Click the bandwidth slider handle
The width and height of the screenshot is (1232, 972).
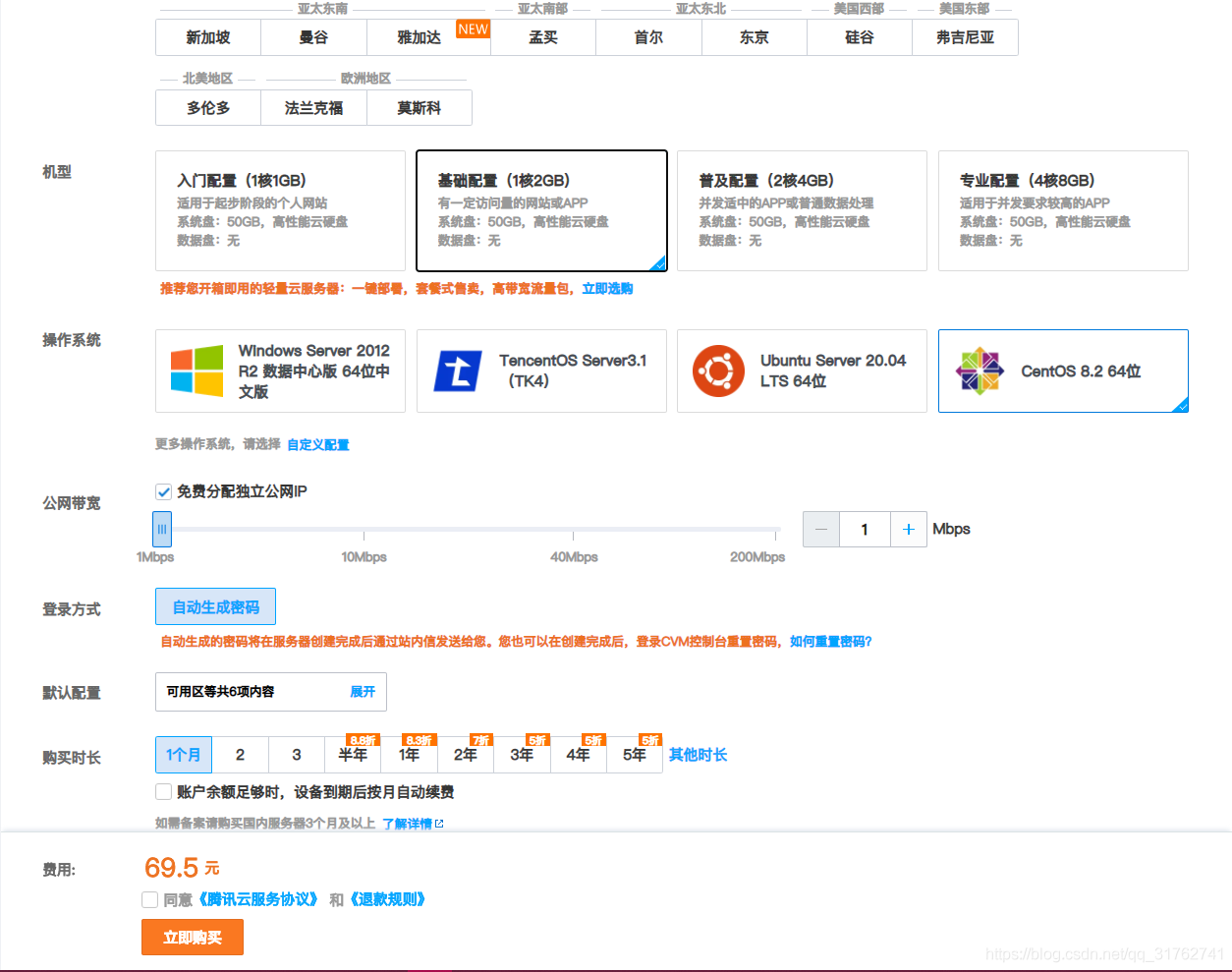pyautogui.click(x=162, y=529)
